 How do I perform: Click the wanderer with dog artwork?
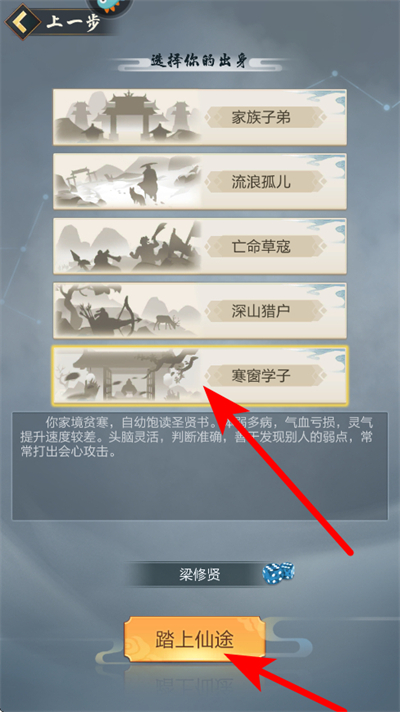tap(128, 182)
